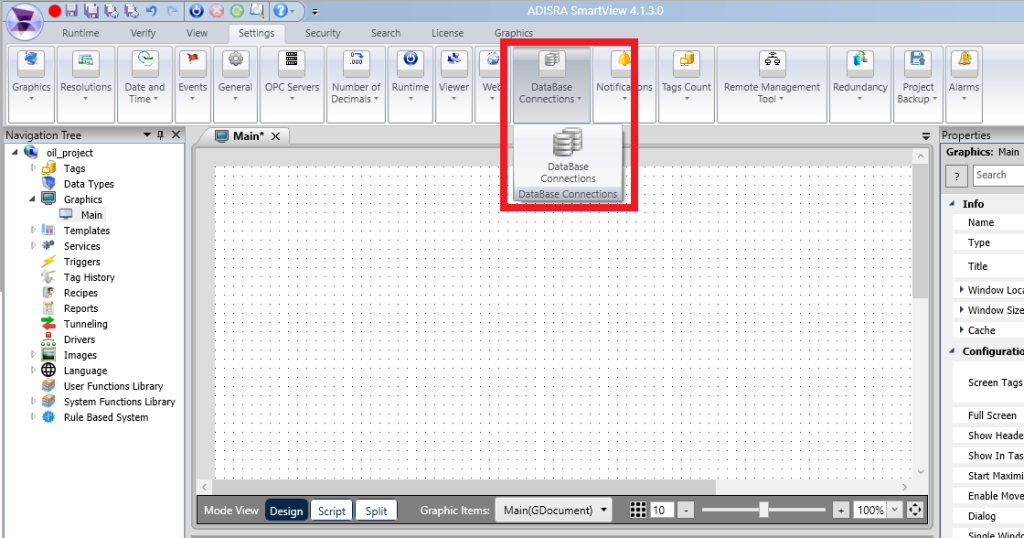The image size is (1024, 538).
Task: Open Remote Management Tool
Action: [772, 84]
